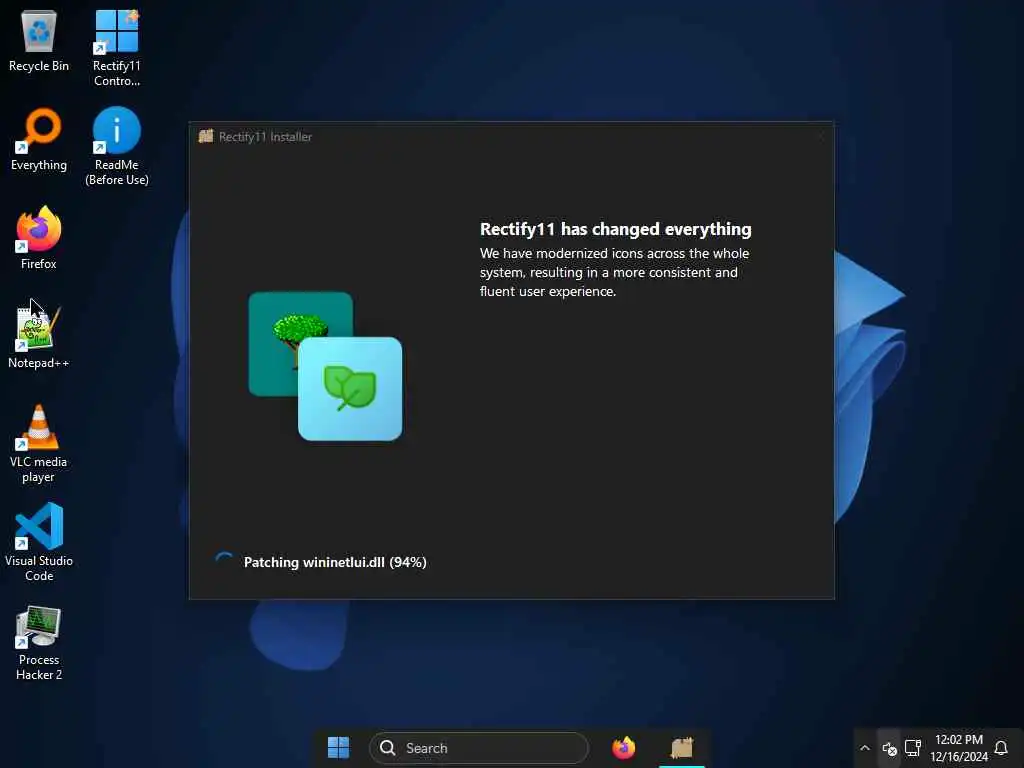Click the 'Rectify11 has changed everything' heading
The image size is (1024, 768).
(616, 229)
